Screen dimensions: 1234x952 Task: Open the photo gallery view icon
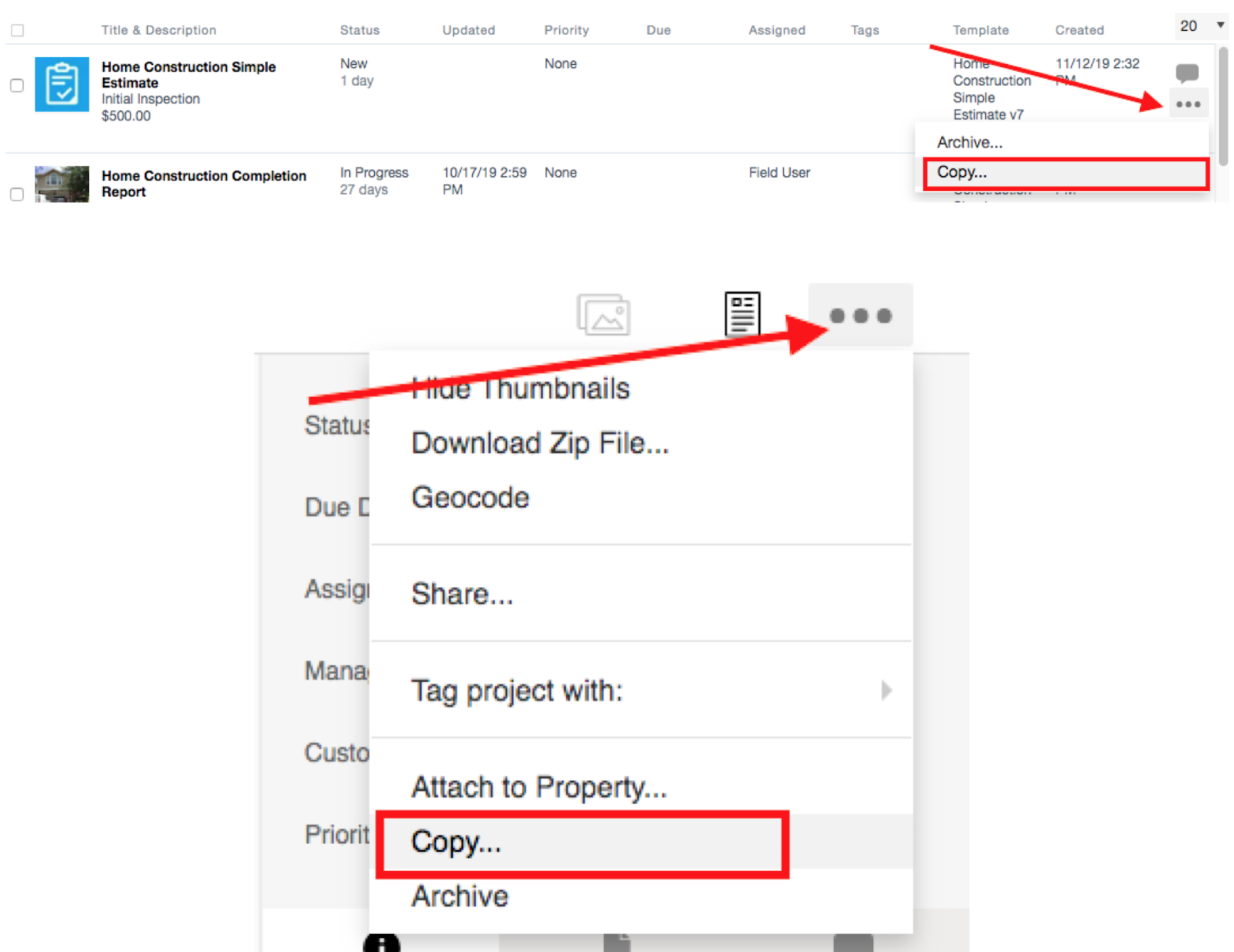[x=603, y=315]
